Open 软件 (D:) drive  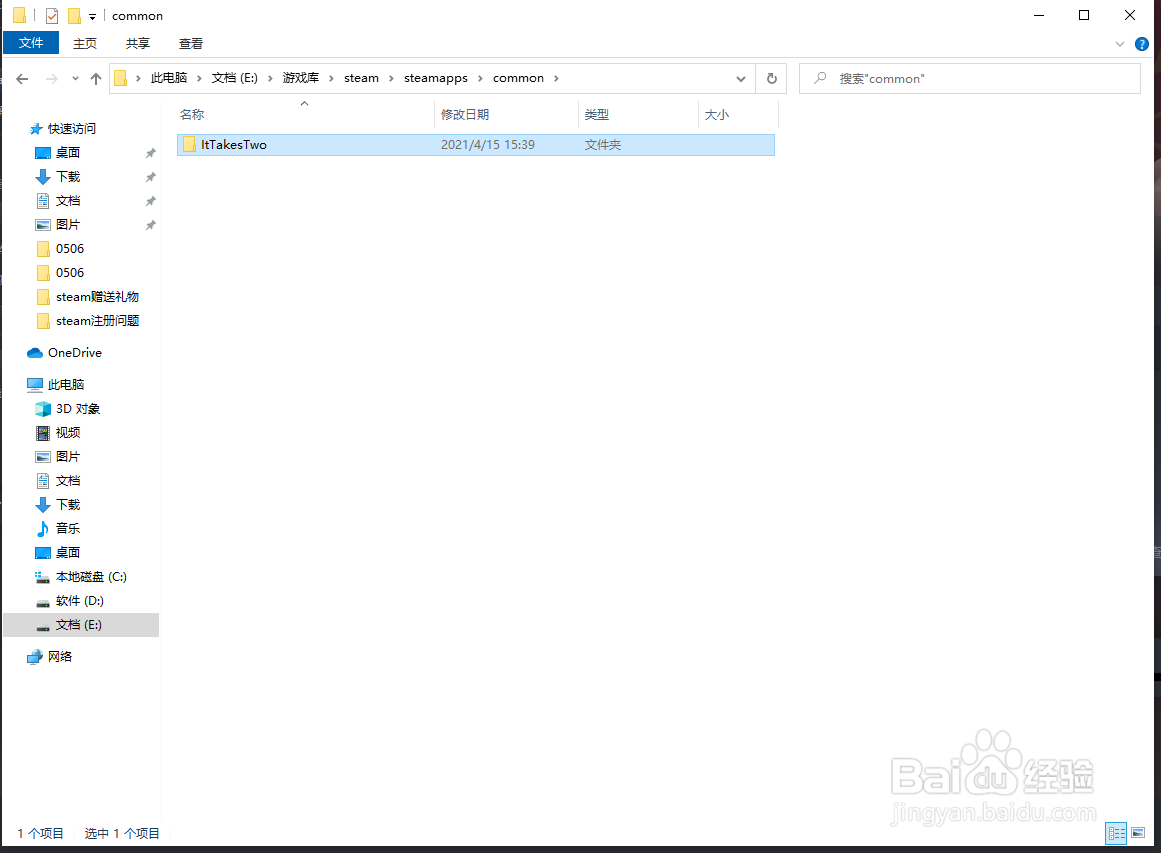79,601
